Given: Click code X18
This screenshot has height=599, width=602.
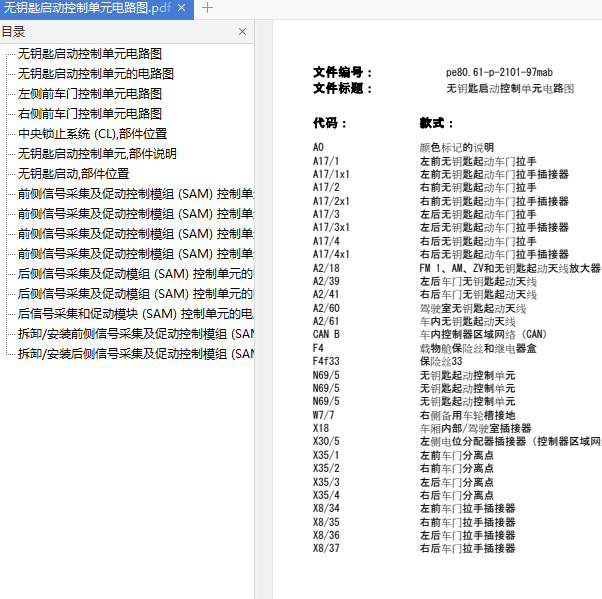Looking at the screenshot, I should coord(321,428).
